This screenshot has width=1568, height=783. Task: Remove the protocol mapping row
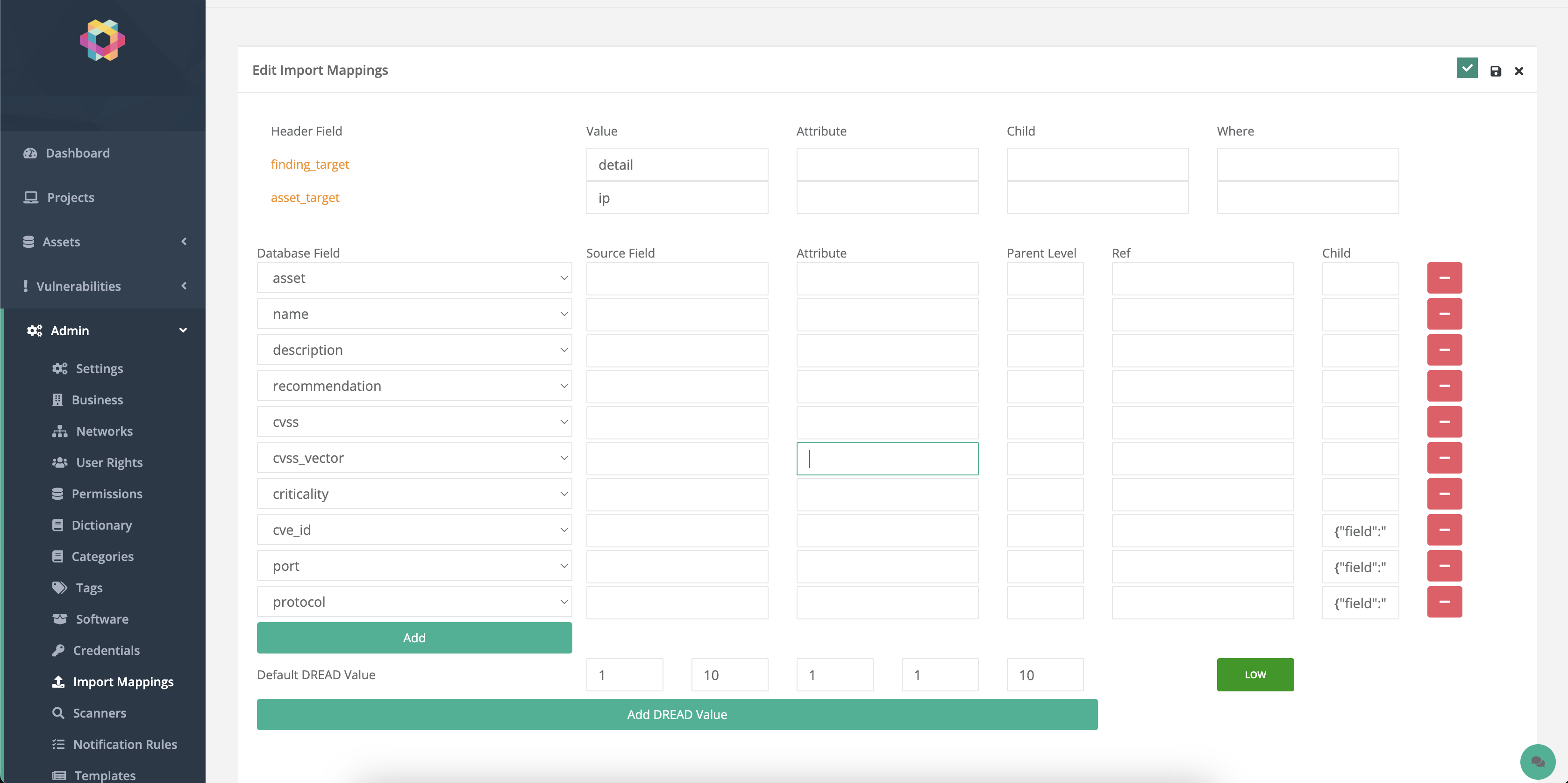(1445, 602)
